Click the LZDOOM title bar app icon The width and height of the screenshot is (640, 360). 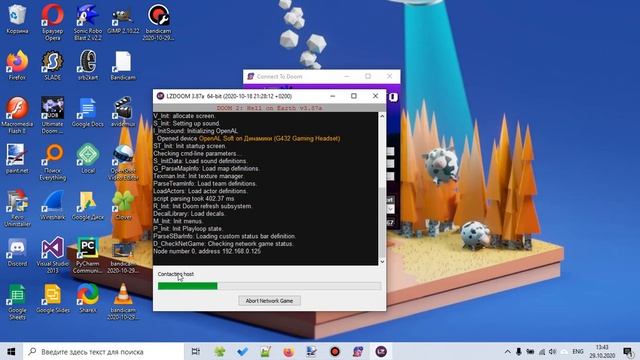click(x=160, y=96)
